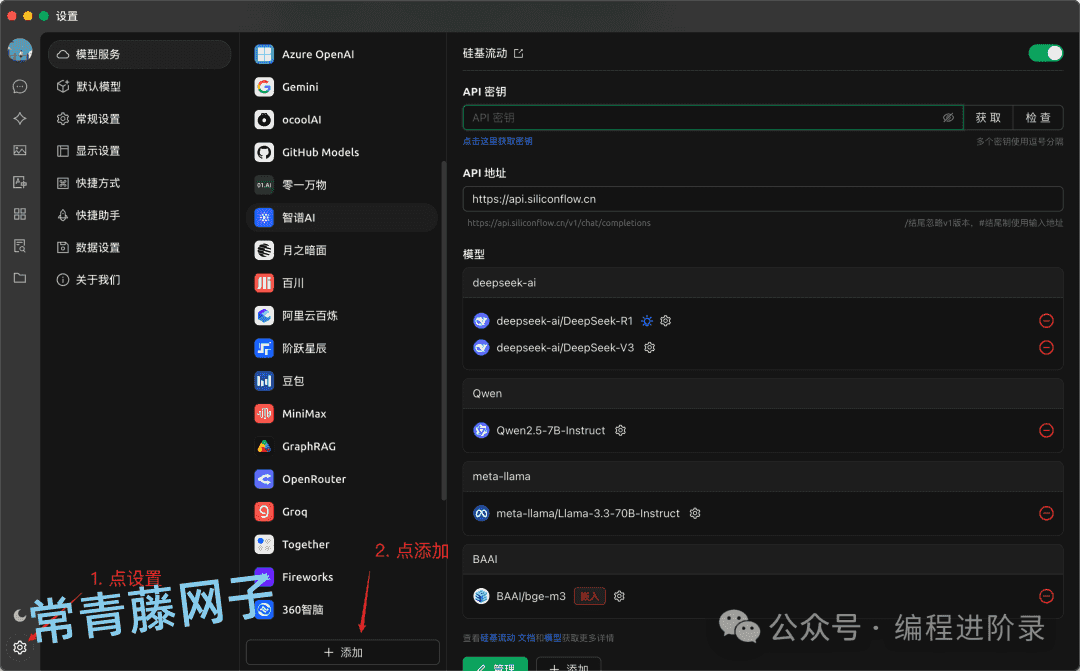Open 默认模型 settings section

pos(140,86)
